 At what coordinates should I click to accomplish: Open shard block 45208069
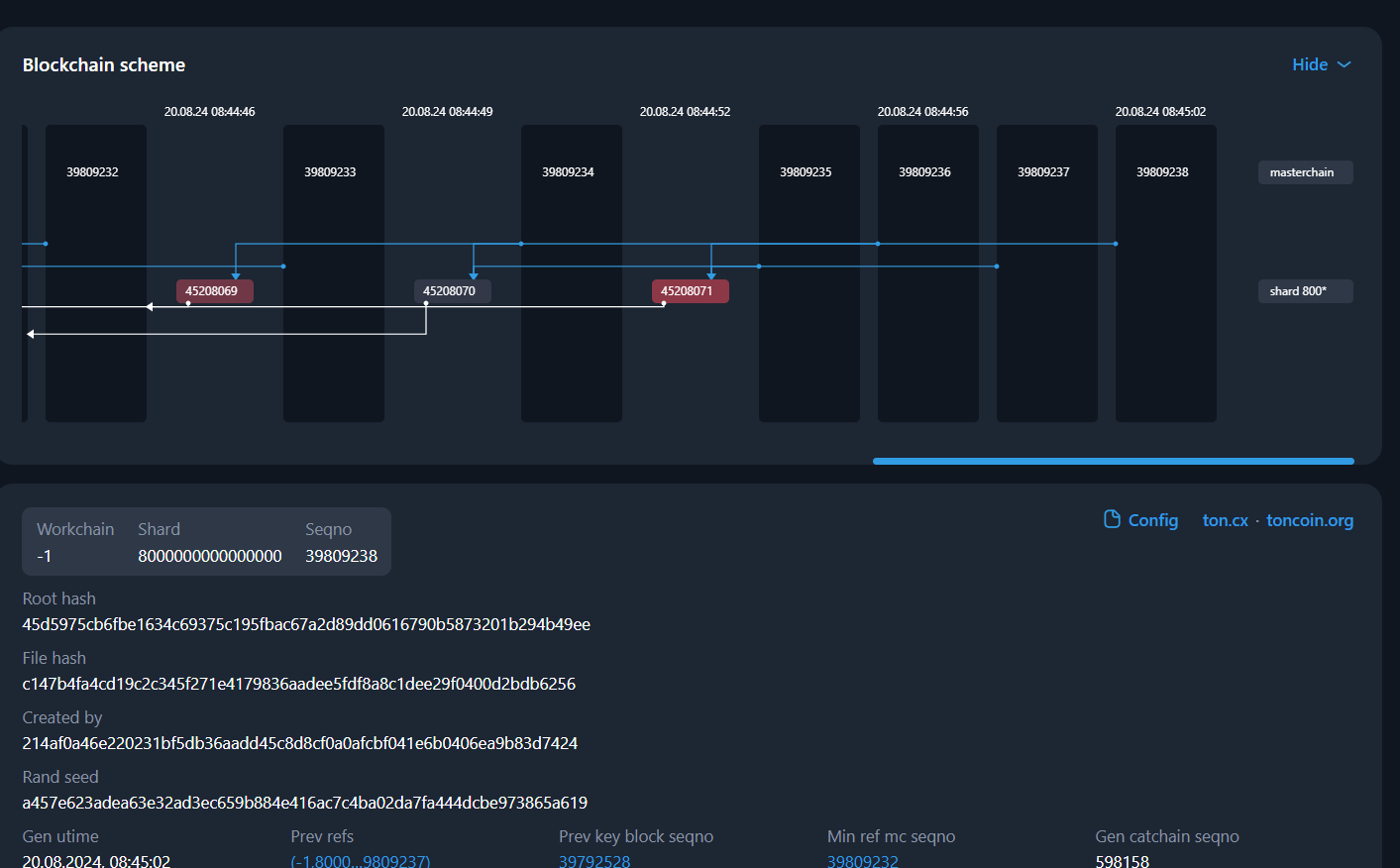(x=215, y=291)
